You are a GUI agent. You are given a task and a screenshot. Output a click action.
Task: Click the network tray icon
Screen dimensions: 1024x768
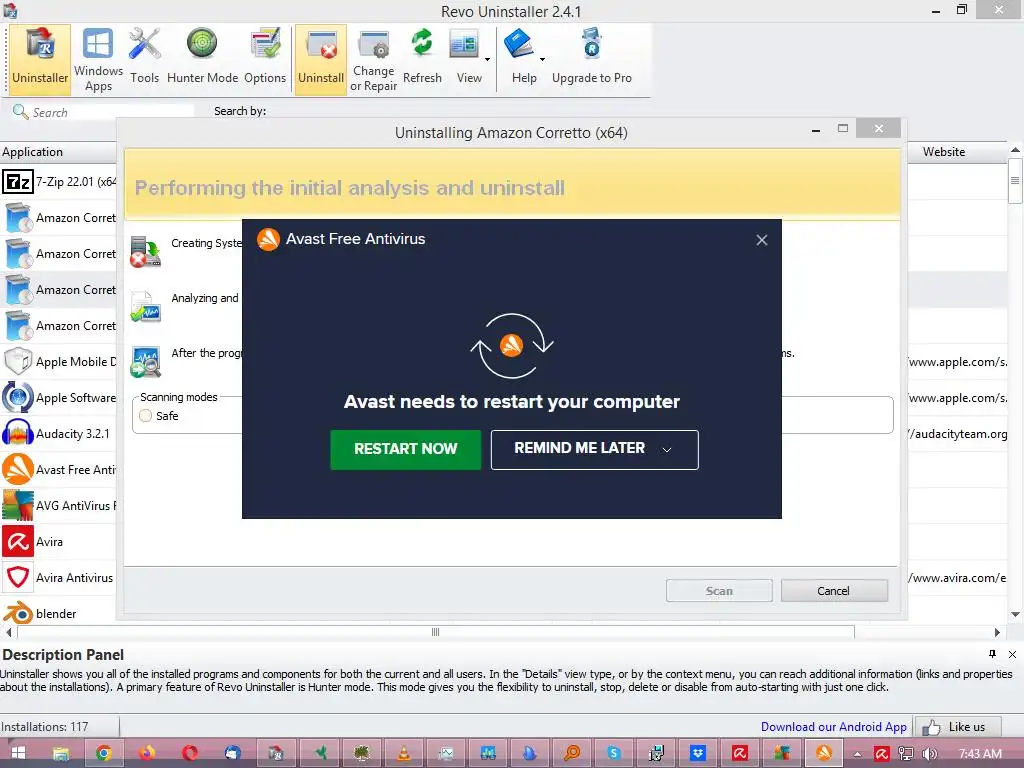pos(905,754)
